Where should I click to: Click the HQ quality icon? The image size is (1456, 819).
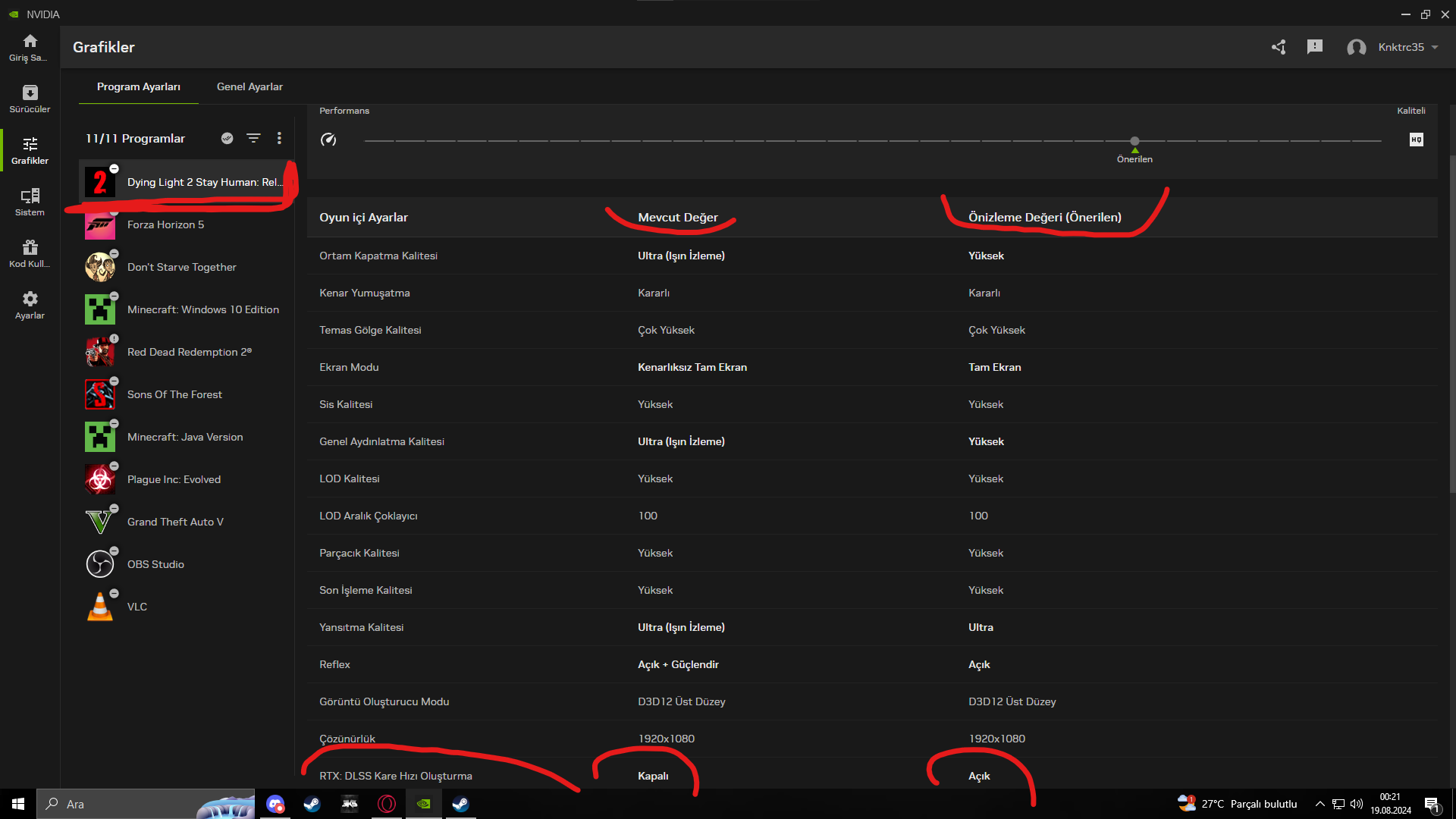pyautogui.click(x=1416, y=140)
